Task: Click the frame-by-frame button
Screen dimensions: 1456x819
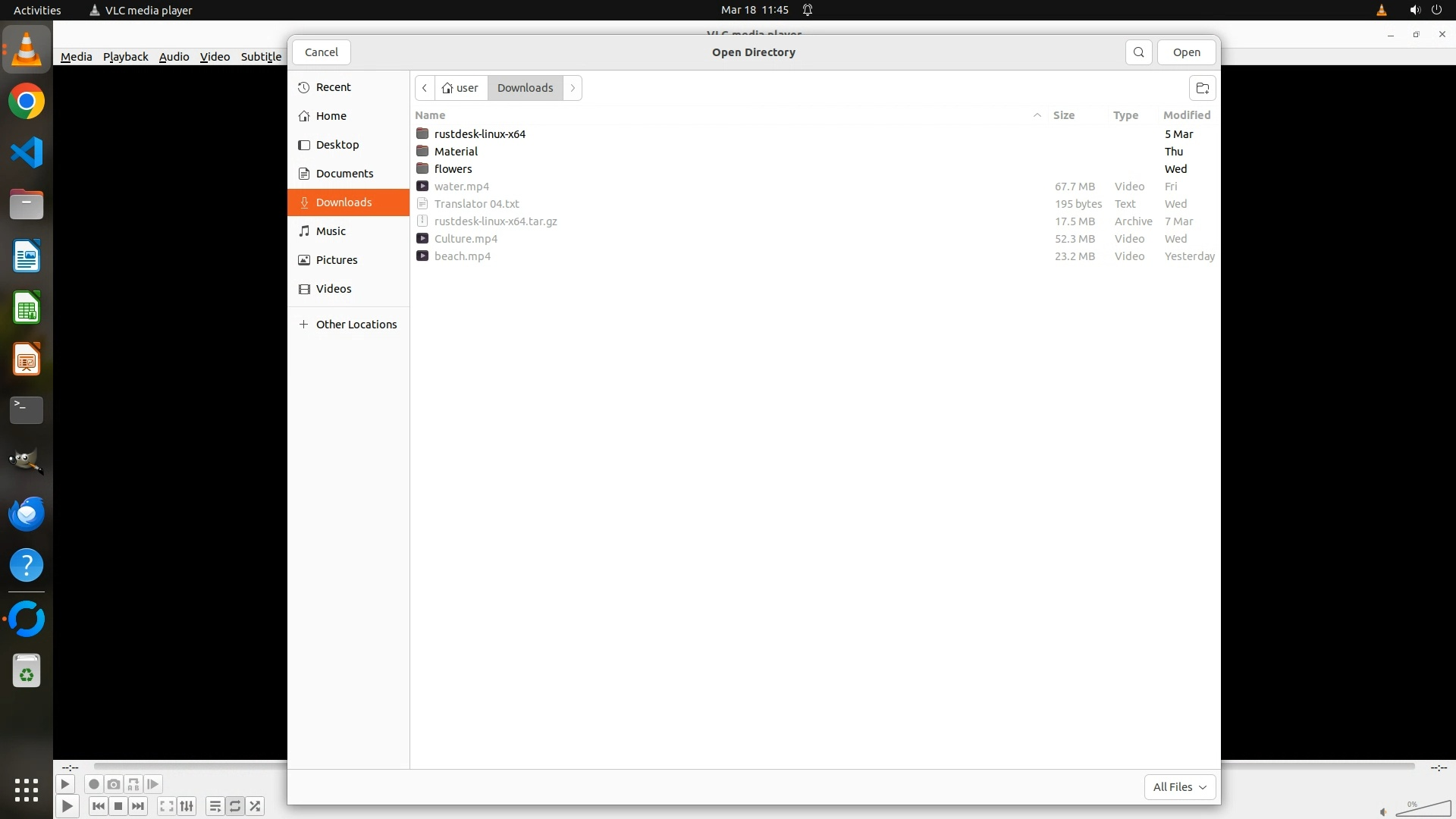Action: (x=153, y=784)
